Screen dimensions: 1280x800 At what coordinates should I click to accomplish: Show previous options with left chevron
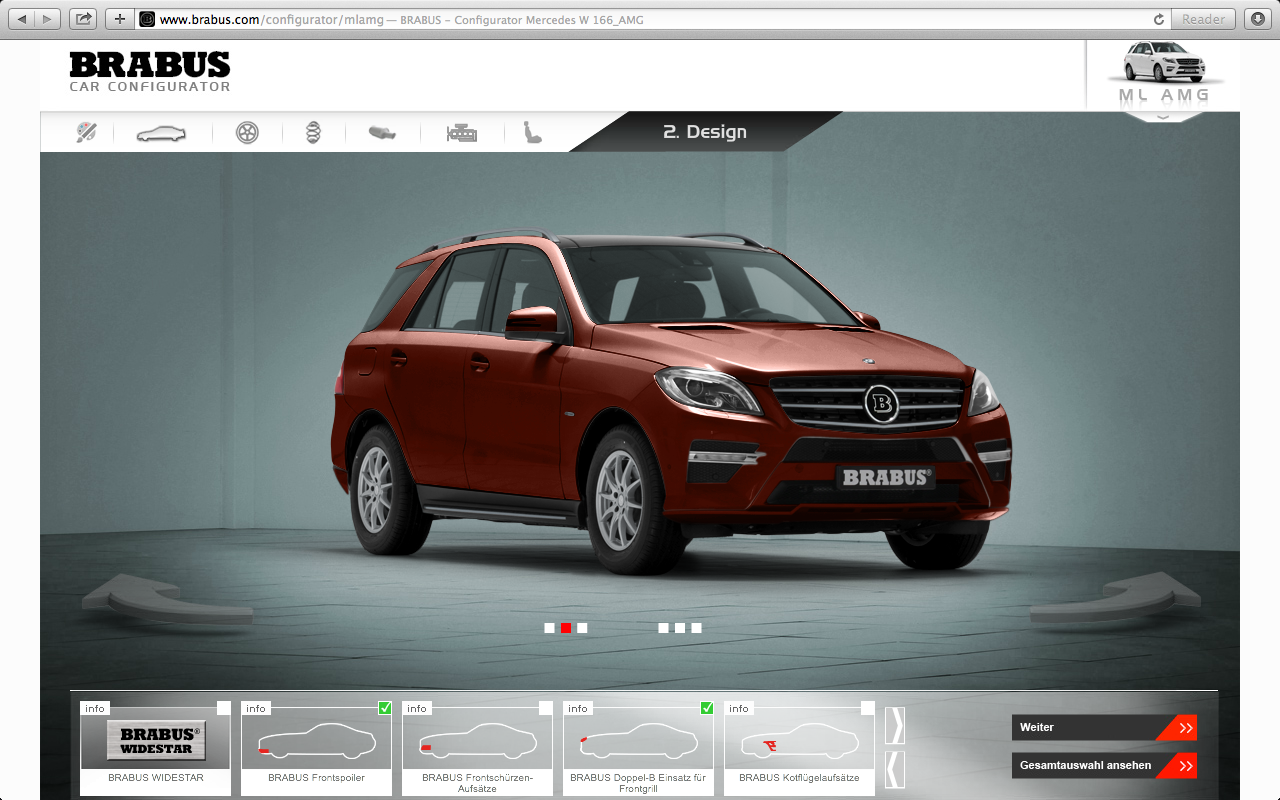pyautogui.click(x=895, y=769)
